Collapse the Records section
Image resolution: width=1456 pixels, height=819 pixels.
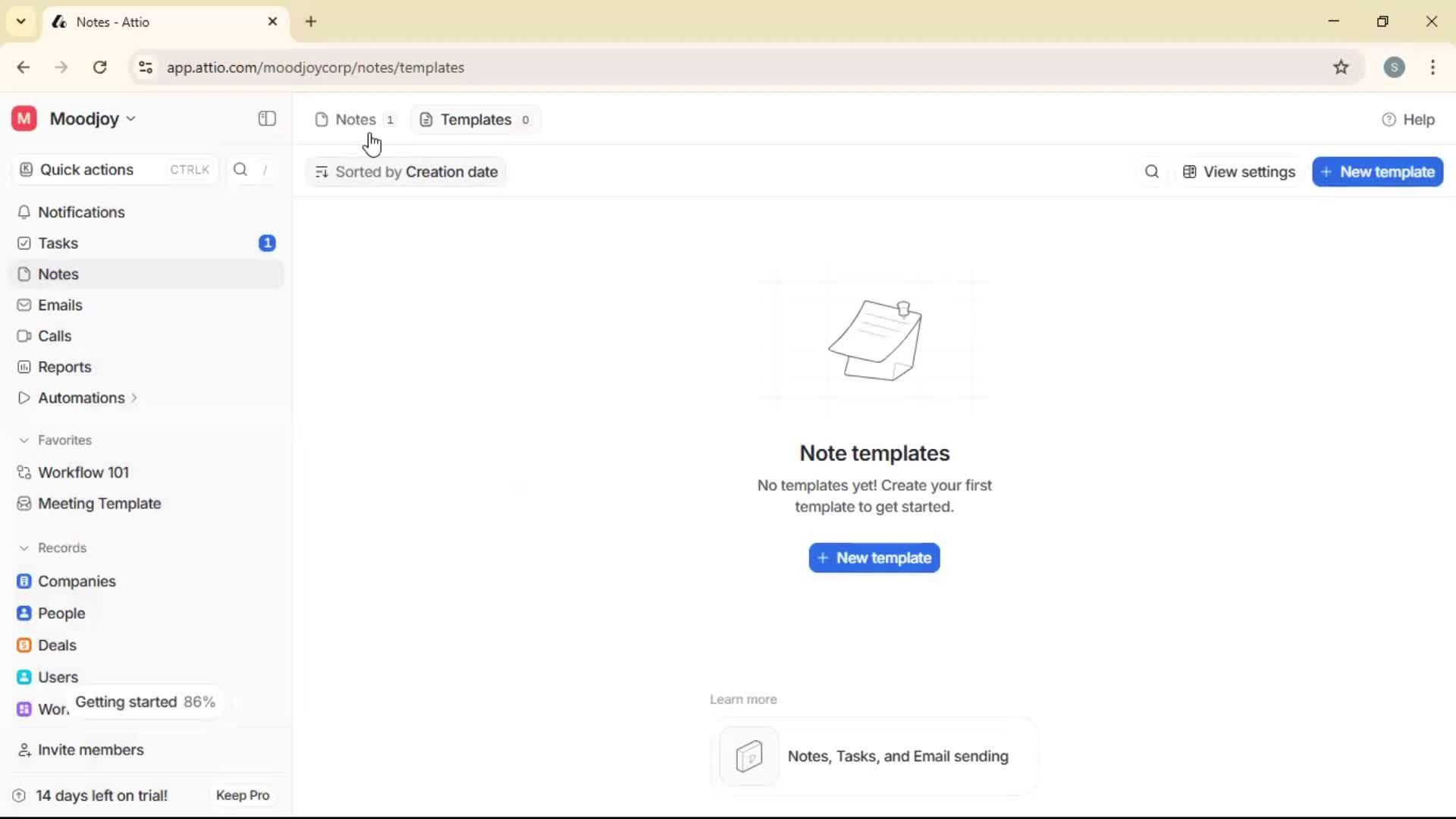pyautogui.click(x=25, y=547)
